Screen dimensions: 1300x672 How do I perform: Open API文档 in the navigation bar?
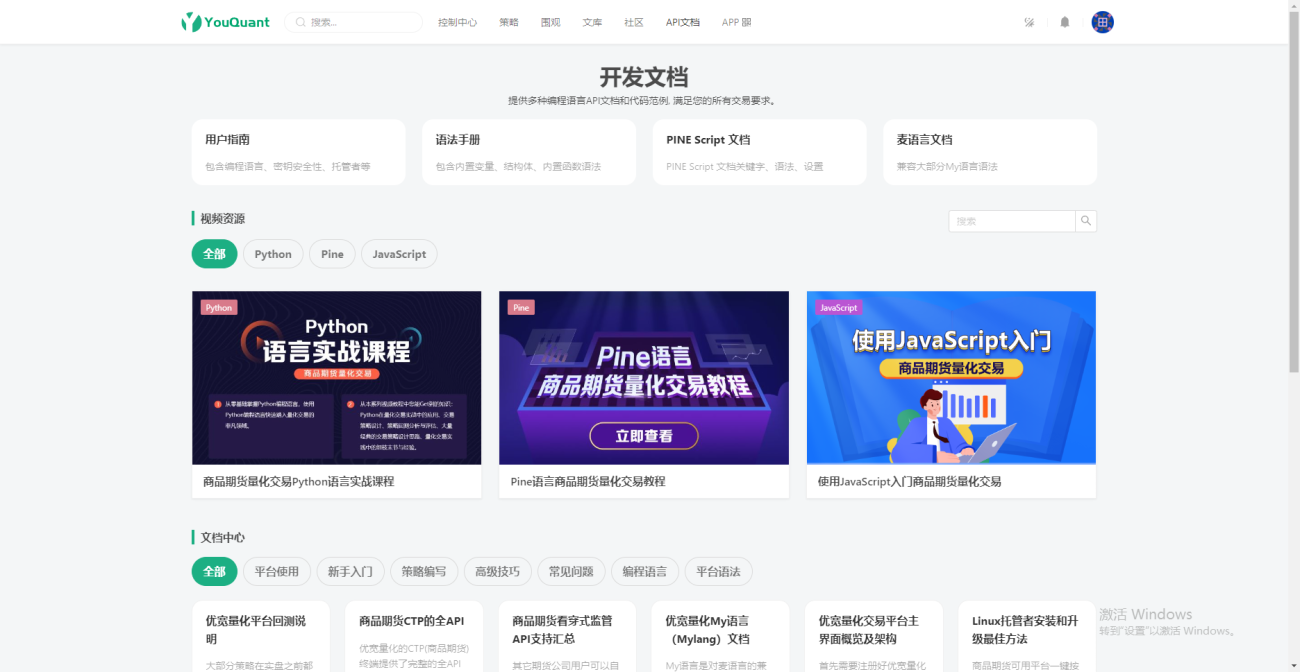click(x=683, y=22)
